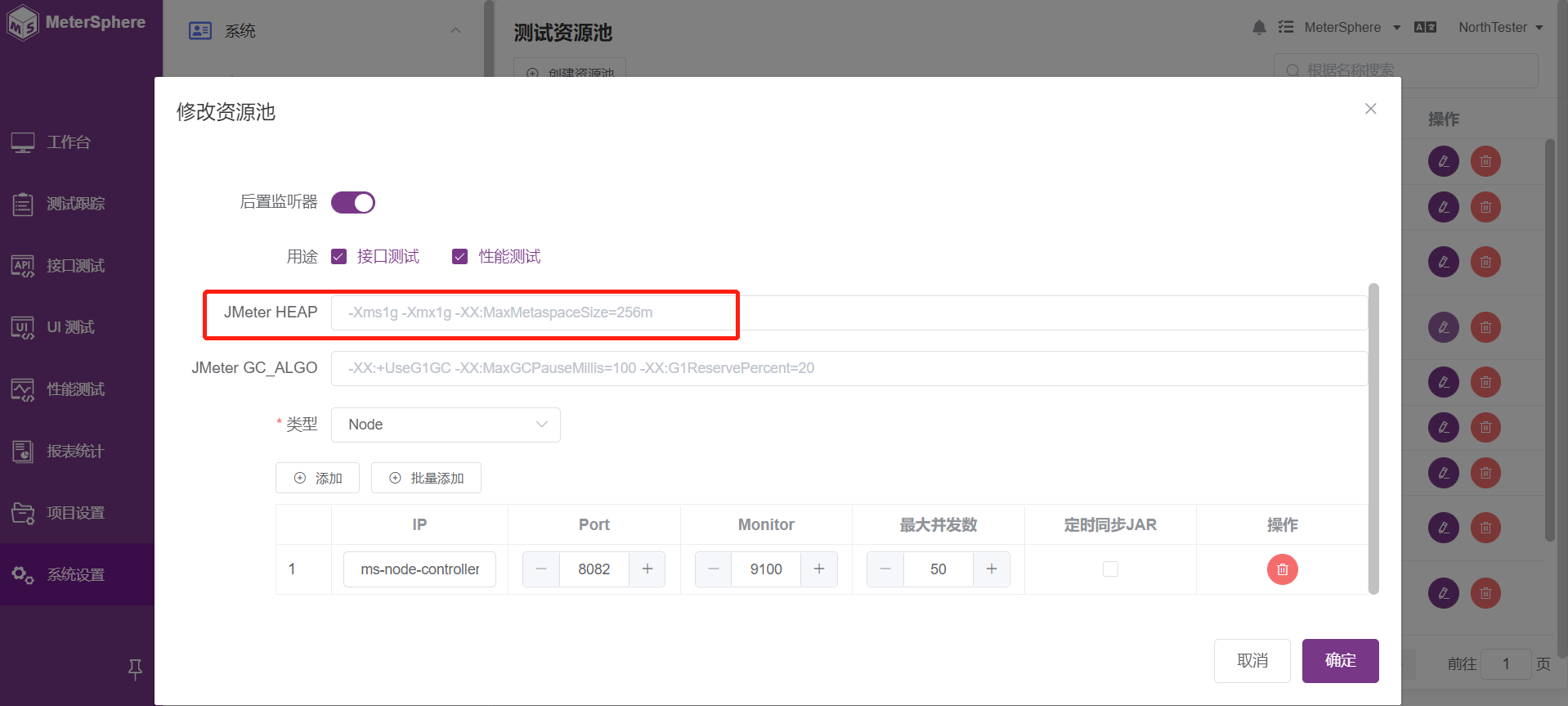This screenshot has height=706, width=1568.
Task: Increase the 最大并发数 value 50
Action: click(x=992, y=569)
